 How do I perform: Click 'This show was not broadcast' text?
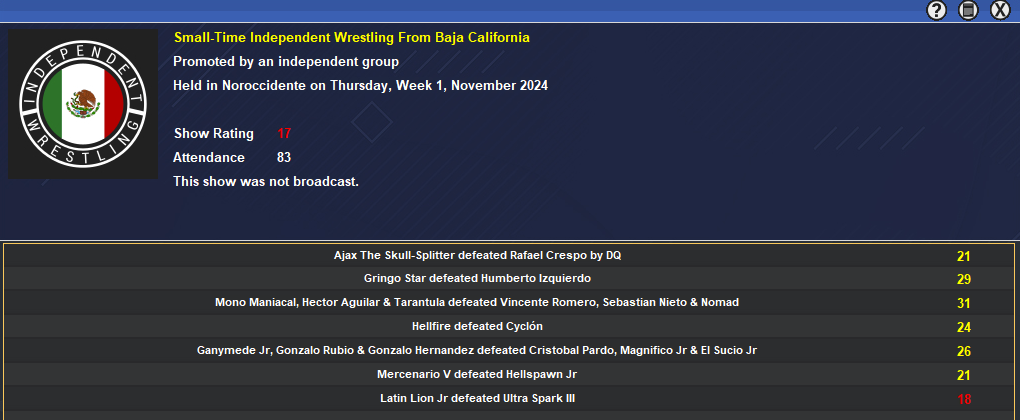[266, 182]
